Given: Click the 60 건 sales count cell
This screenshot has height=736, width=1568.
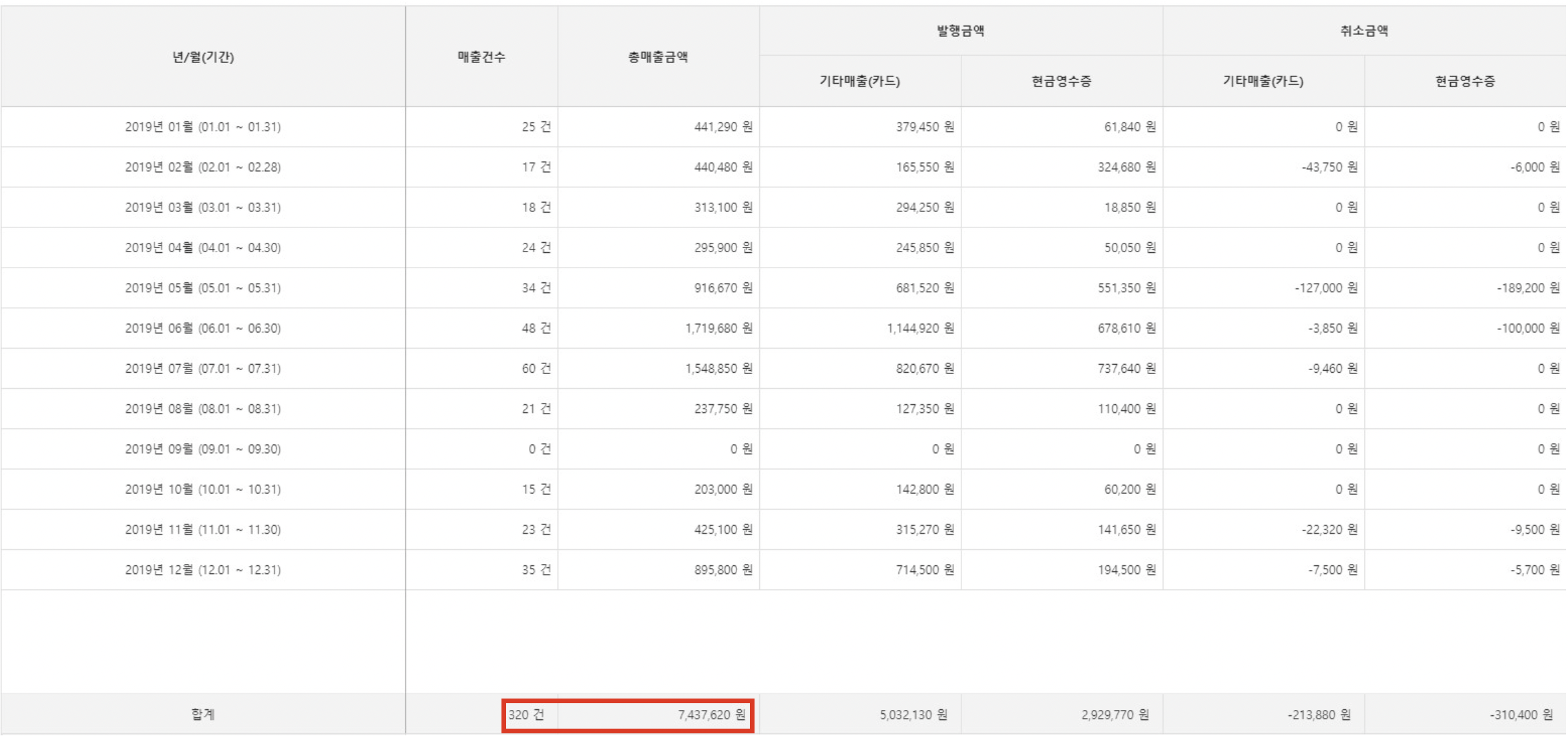Looking at the screenshot, I should pos(536,368).
